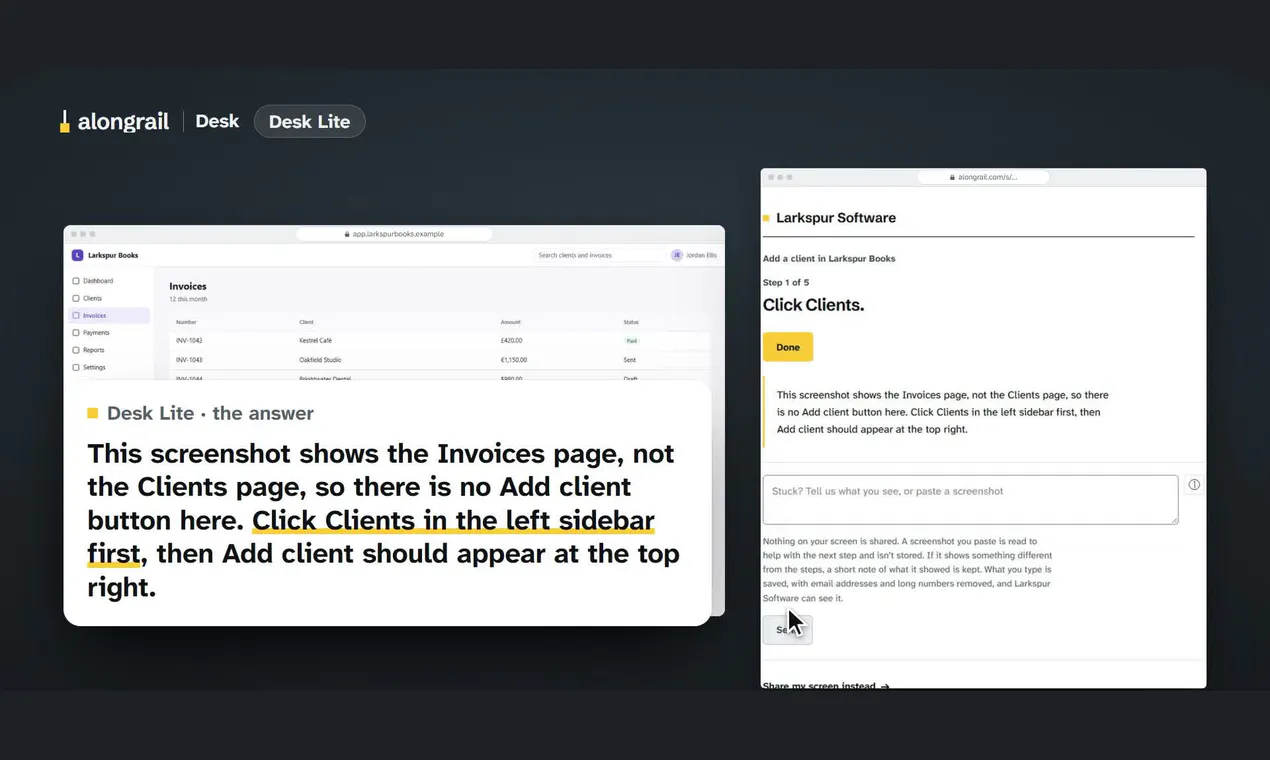Click the app.larkspurbooks.example address bar
The image size is (1270, 760).
pyautogui.click(x=394, y=234)
